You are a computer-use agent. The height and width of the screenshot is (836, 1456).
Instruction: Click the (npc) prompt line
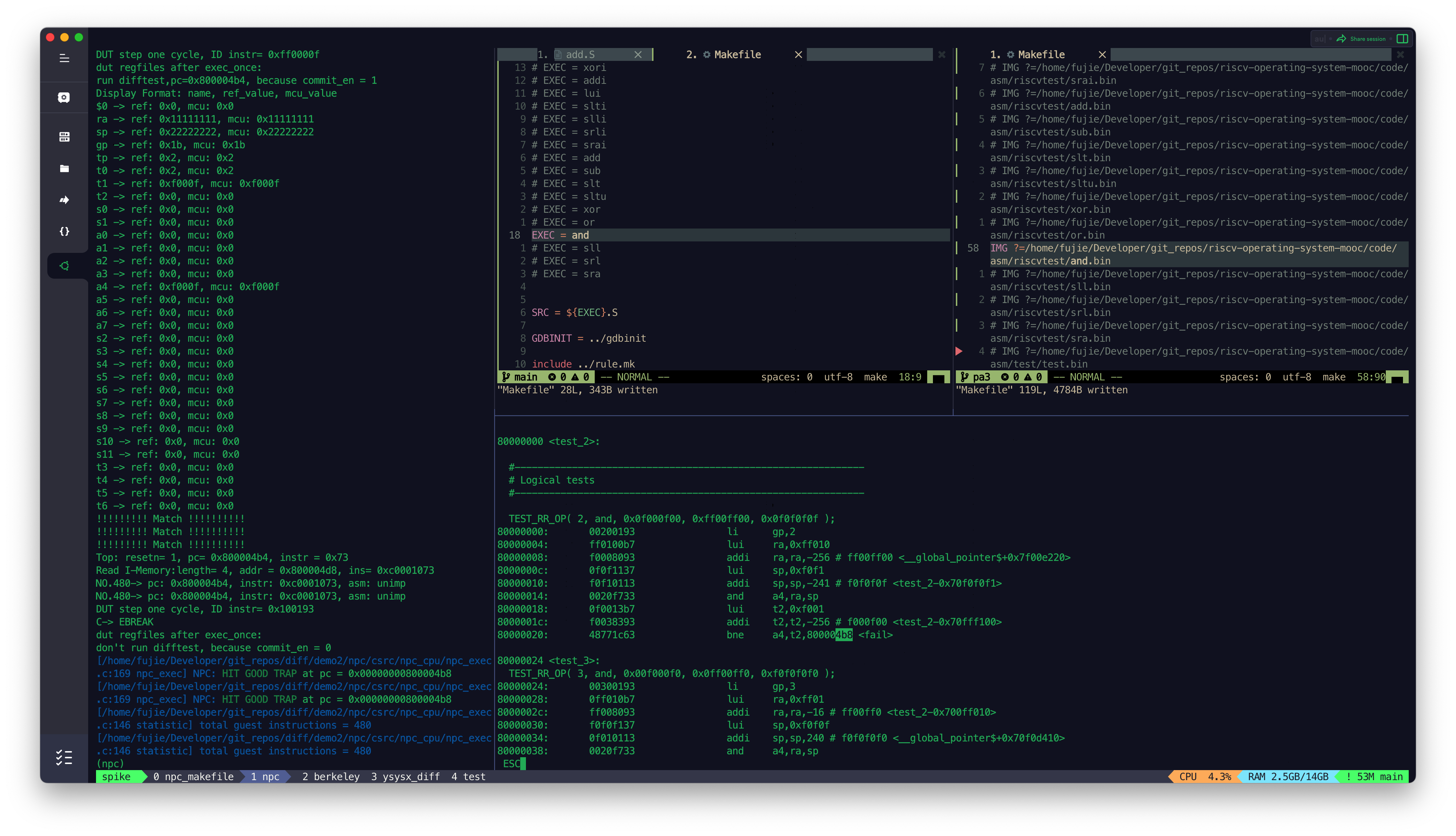[110, 764]
